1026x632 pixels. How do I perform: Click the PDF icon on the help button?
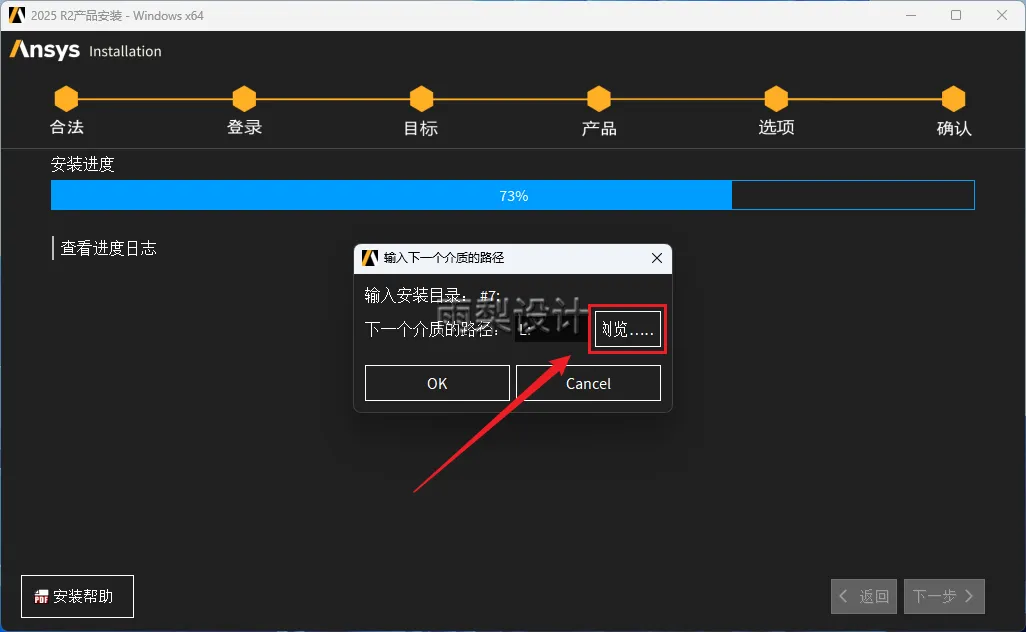coord(41,596)
